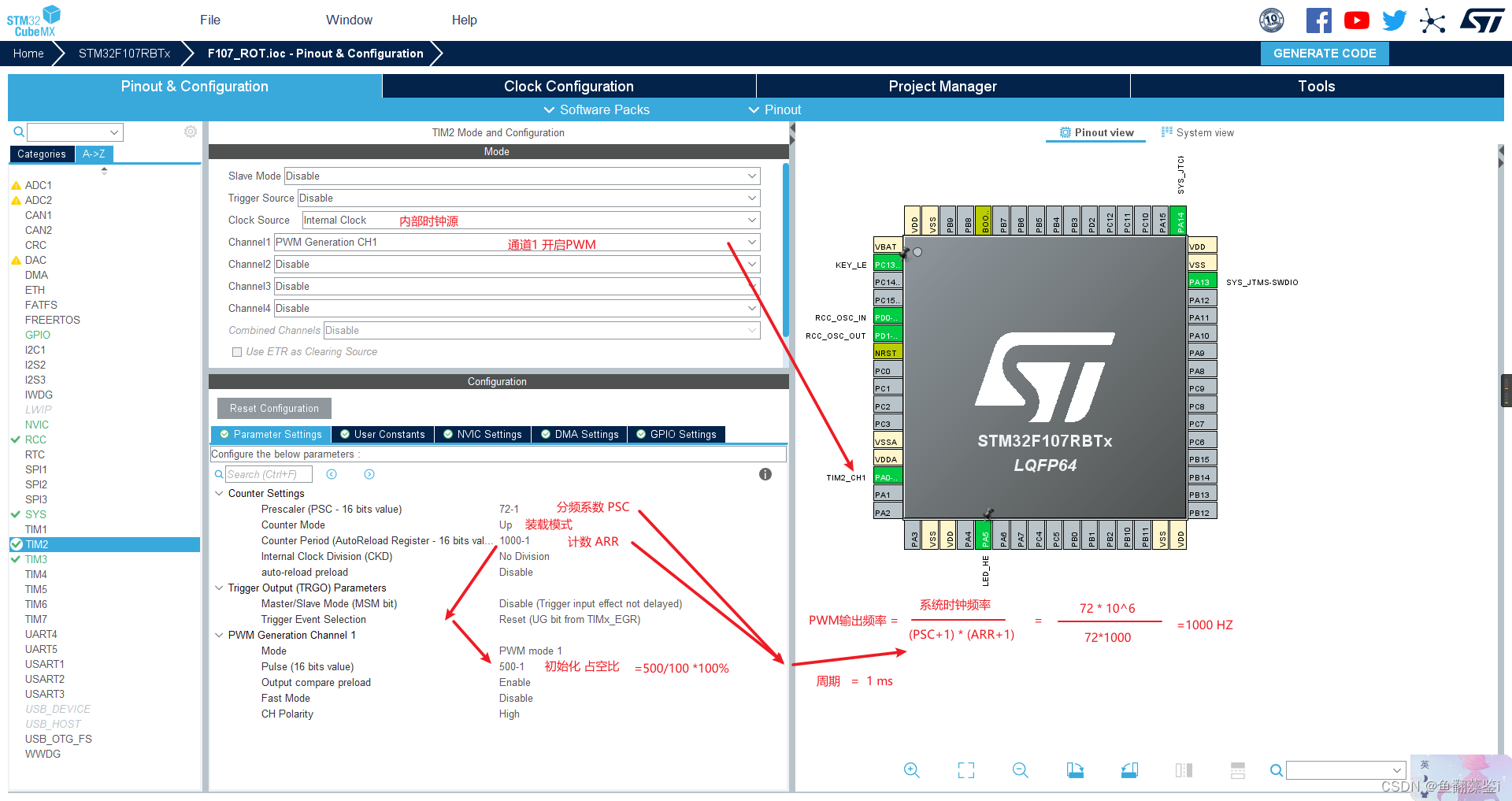Select the PC13 KEY_LE pin
The image size is (1512, 801).
pyautogui.click(x=888, y=265)
